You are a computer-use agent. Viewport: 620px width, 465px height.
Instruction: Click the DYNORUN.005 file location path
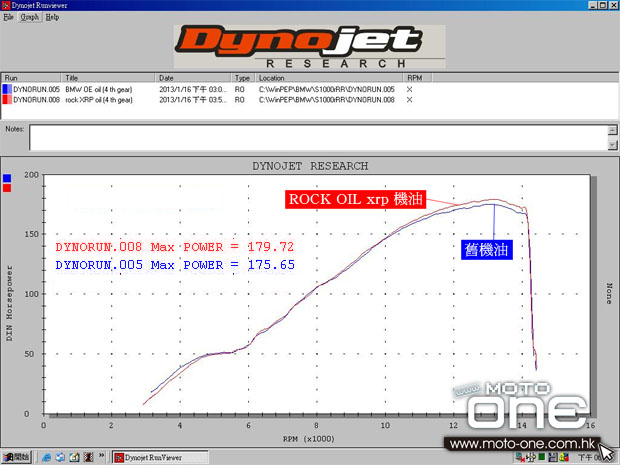[x=327, y=89]
